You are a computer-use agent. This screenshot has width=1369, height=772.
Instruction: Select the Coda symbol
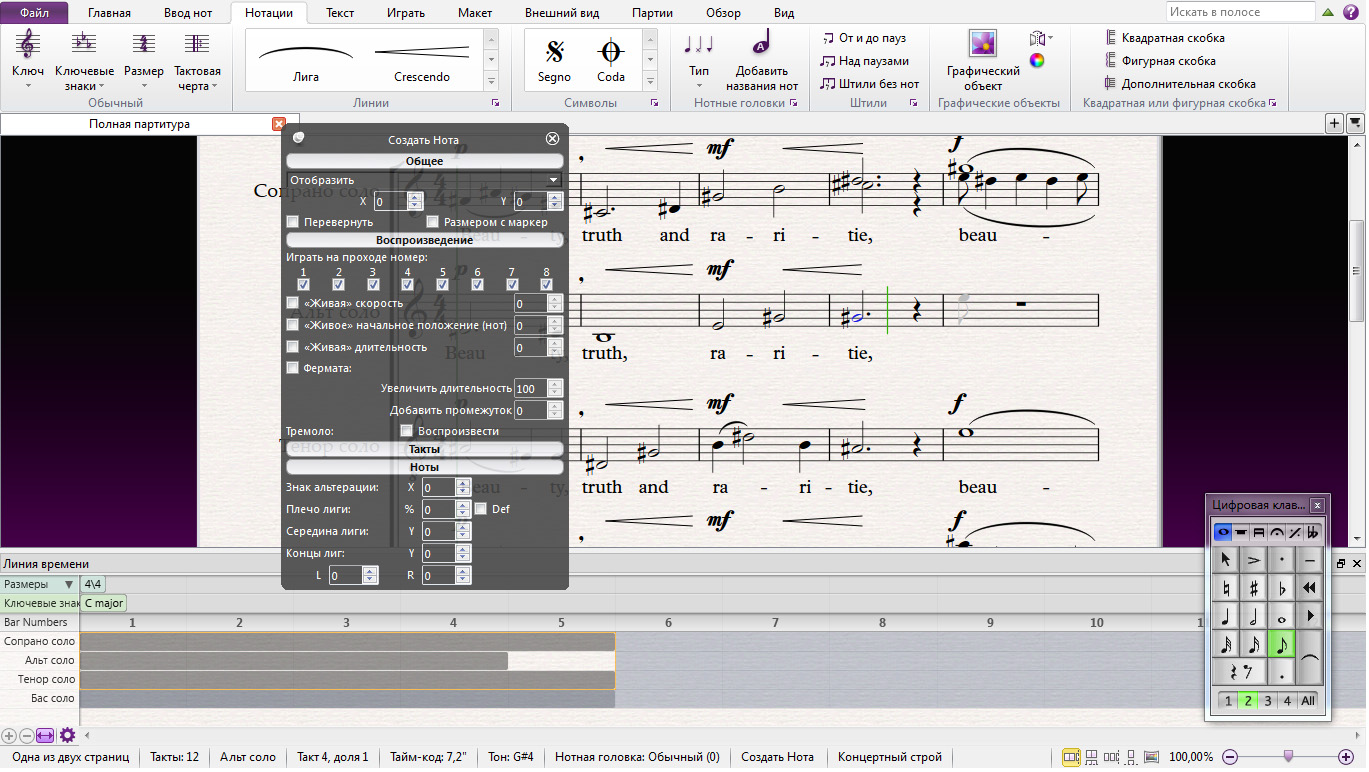click(610, 52)
